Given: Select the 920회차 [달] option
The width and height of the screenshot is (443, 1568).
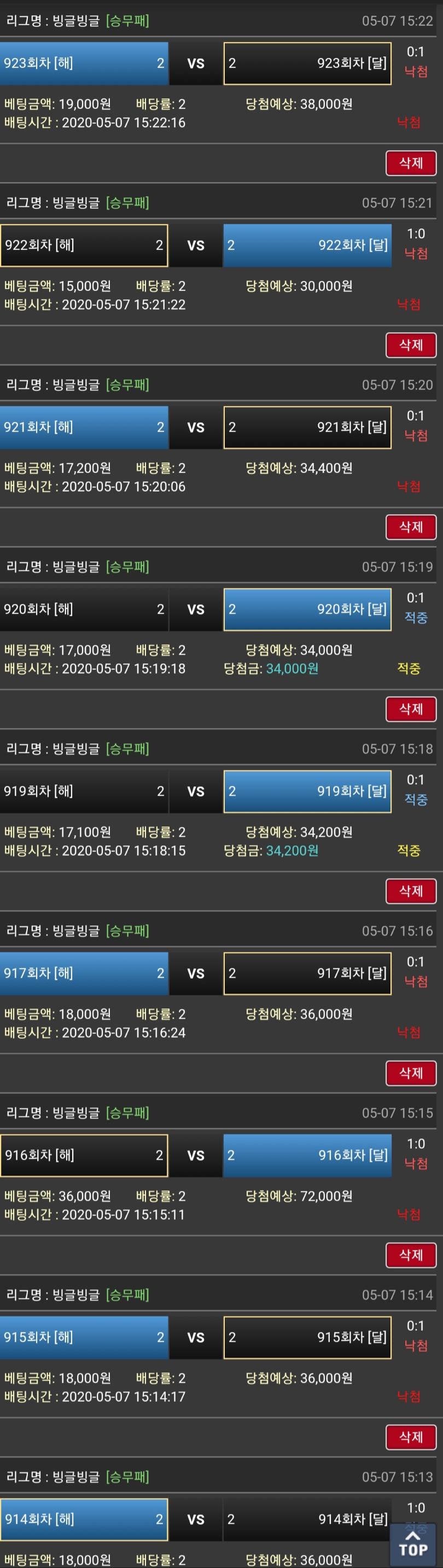Looking at the screenshot, I should pyautogui.click(x=307, y=609).
